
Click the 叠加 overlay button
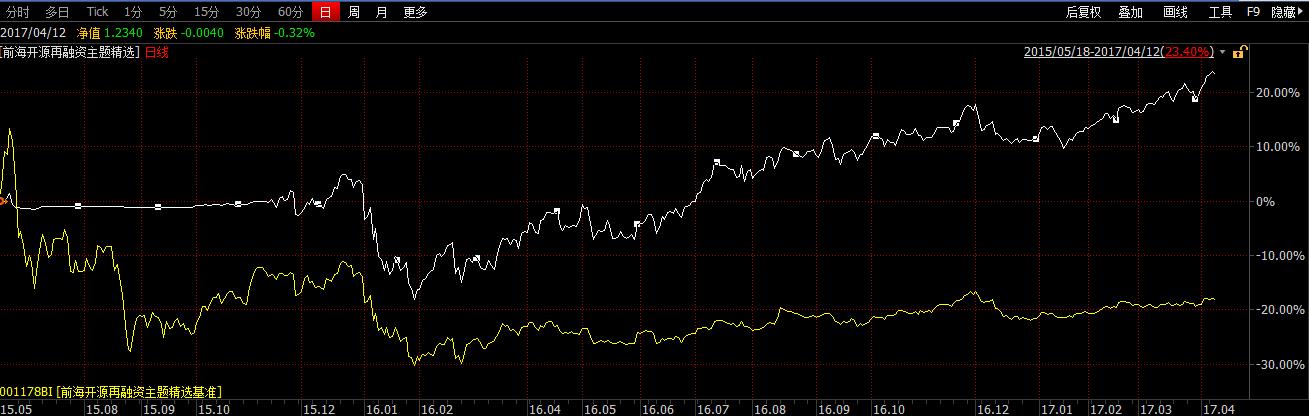[1130, 12]
